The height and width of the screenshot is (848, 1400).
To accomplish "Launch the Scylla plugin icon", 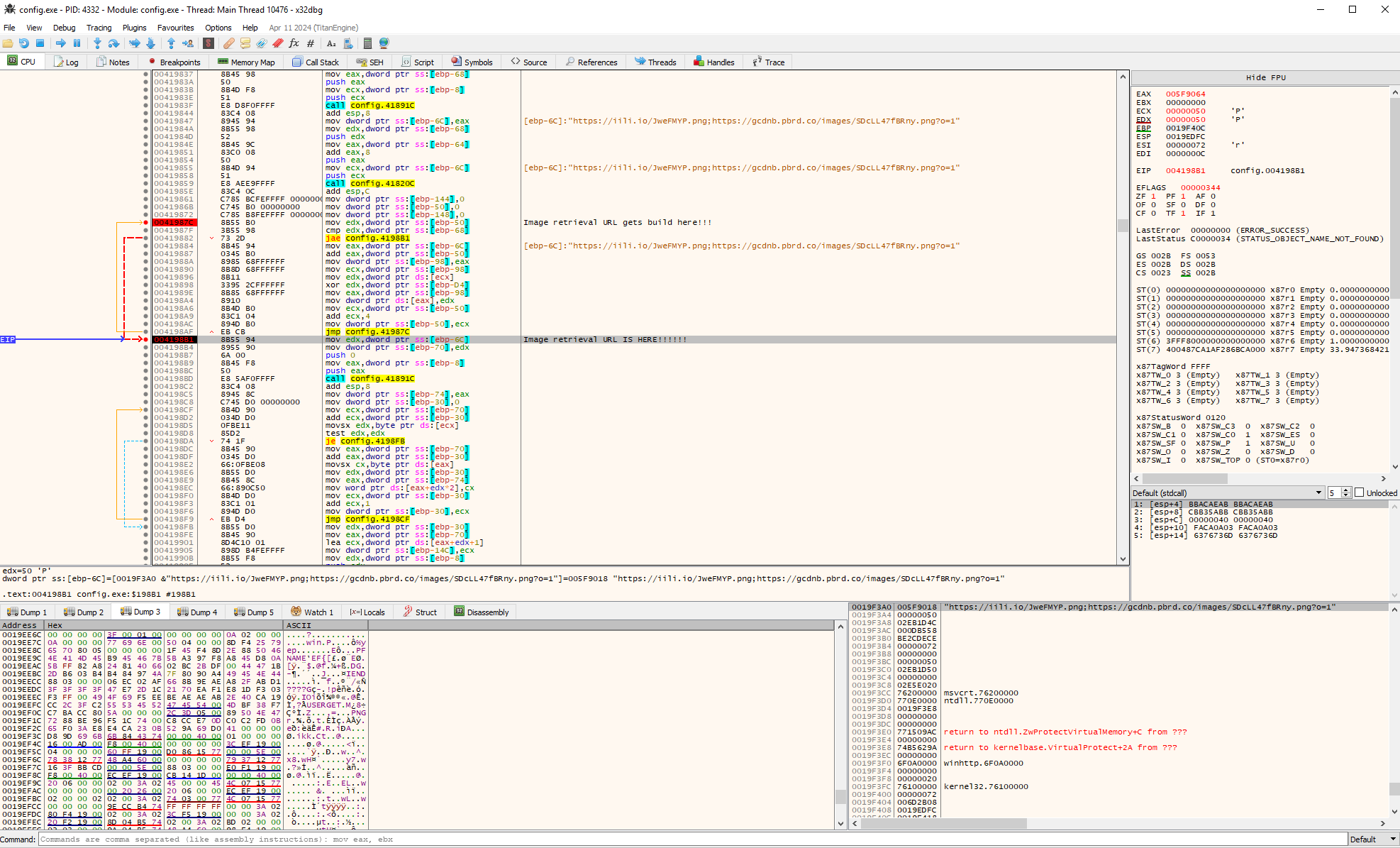I will pyautogui.click(x=209, y=43).
